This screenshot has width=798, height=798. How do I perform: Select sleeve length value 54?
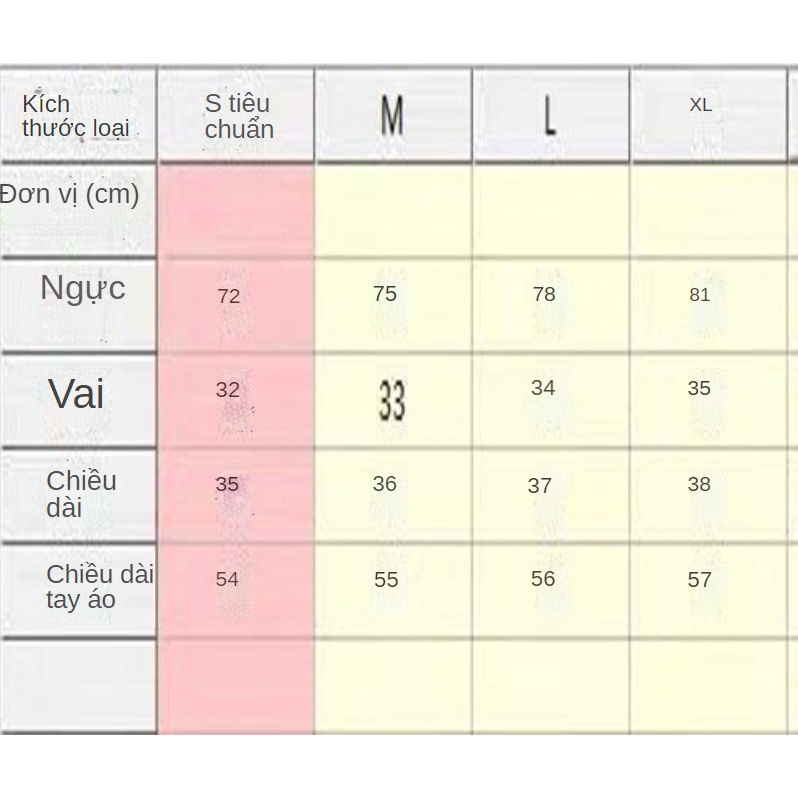point(227,579)
